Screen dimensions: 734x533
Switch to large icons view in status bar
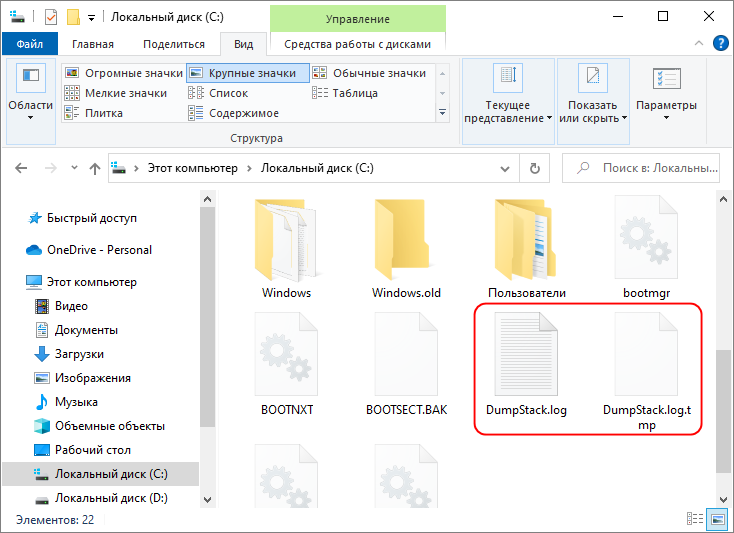(x=717, y=518)
